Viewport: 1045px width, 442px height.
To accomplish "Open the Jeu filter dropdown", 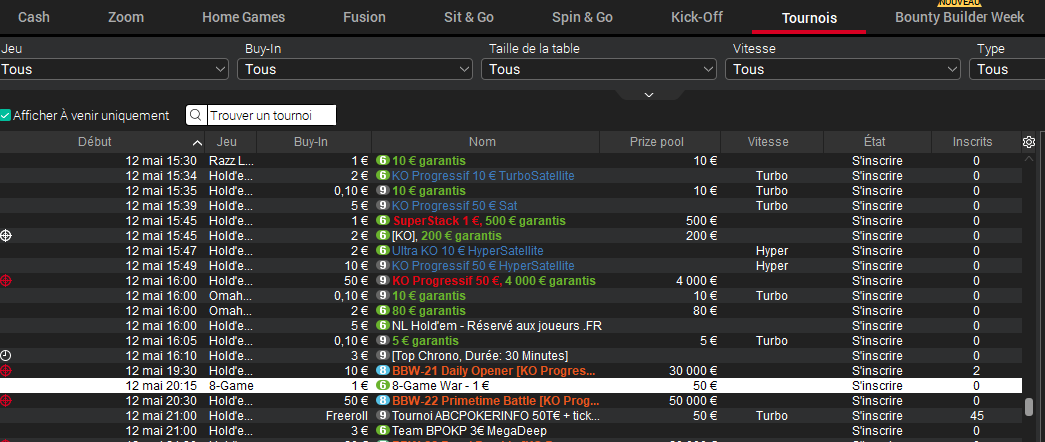I will click(x=114, y=69).
